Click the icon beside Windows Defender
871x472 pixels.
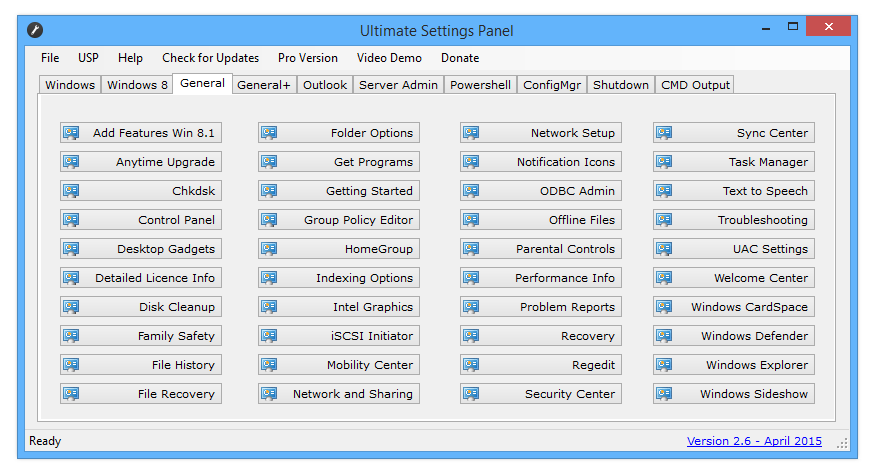pyautogui.click(x=664, y=336)
